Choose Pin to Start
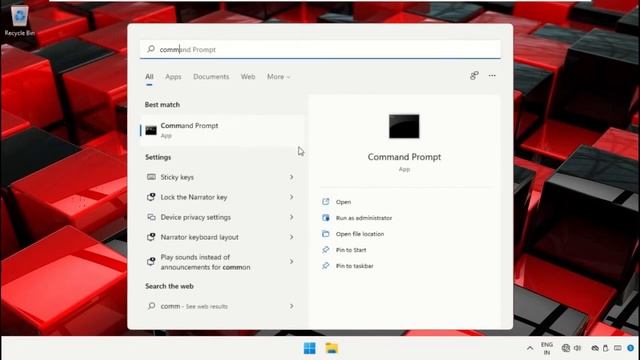The image size is (640, 360). pos(351,250)
